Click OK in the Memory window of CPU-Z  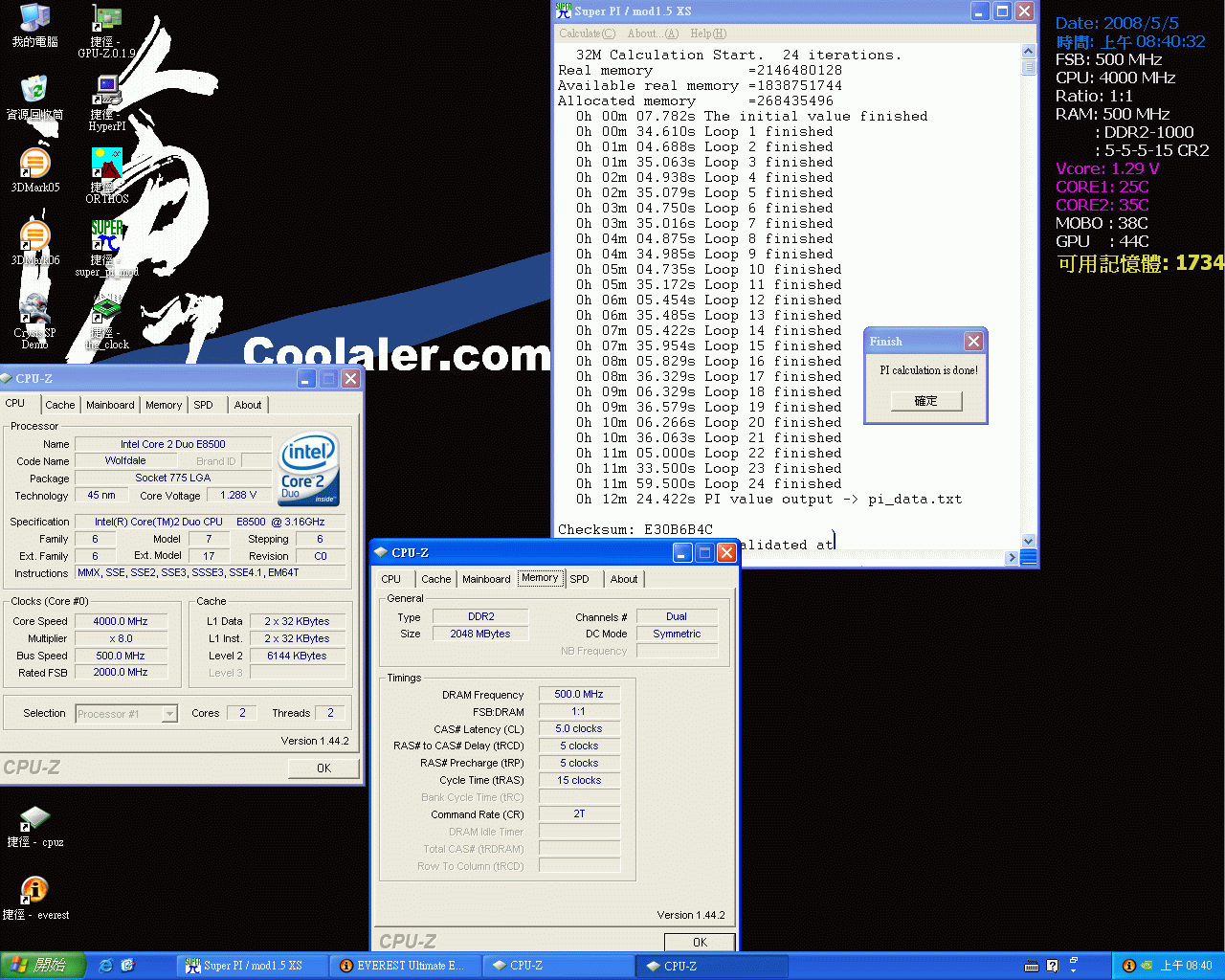point(700,943)
